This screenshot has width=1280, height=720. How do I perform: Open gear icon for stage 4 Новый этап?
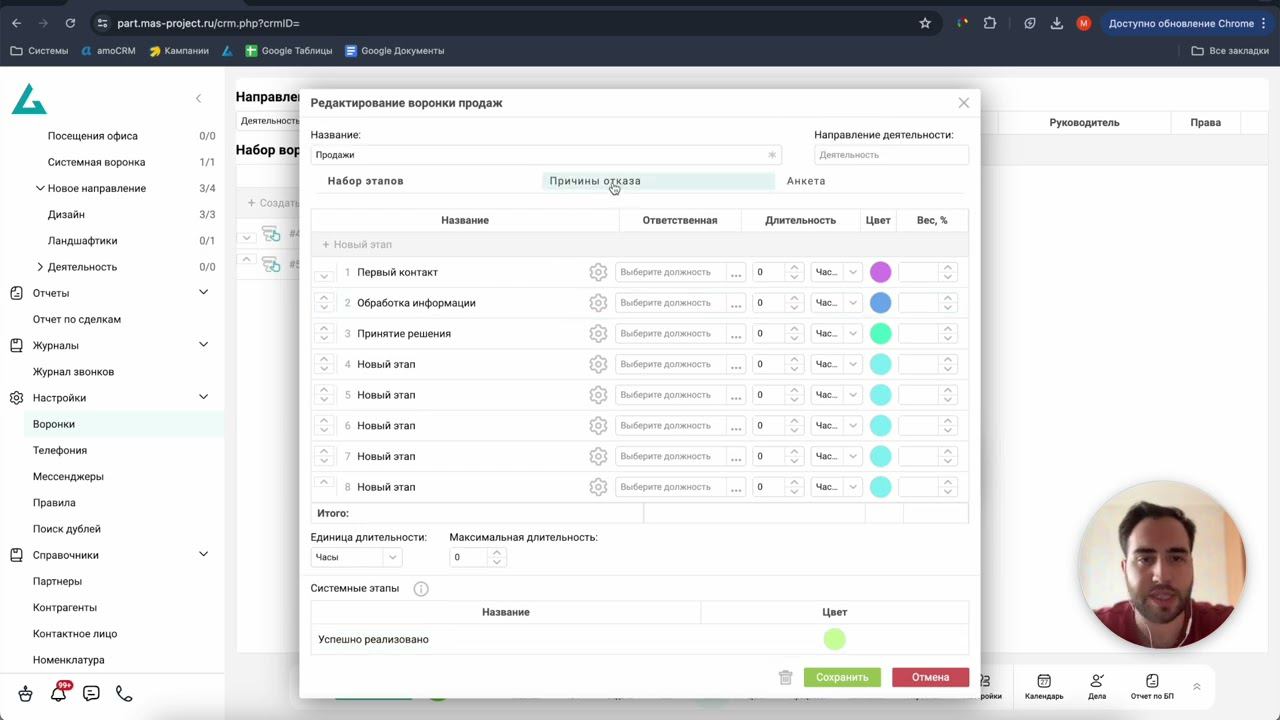click(598, 364)
